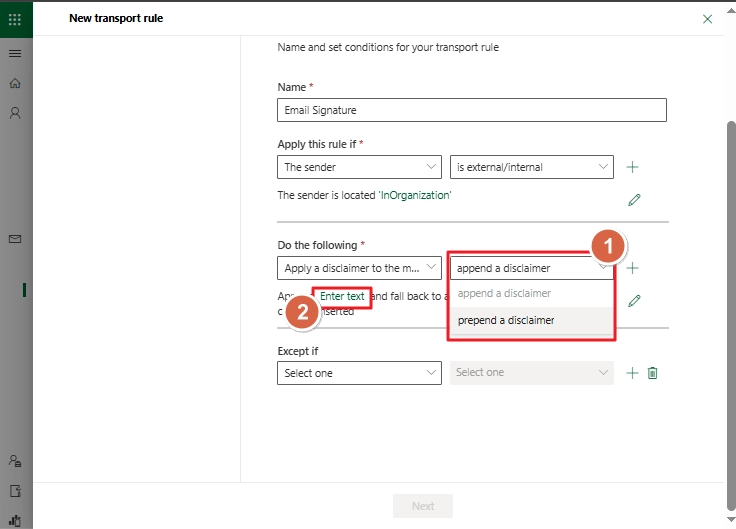Open the disabled second 'Select one' dropdown
Viewport: 736px width, 529px height.
532,373
